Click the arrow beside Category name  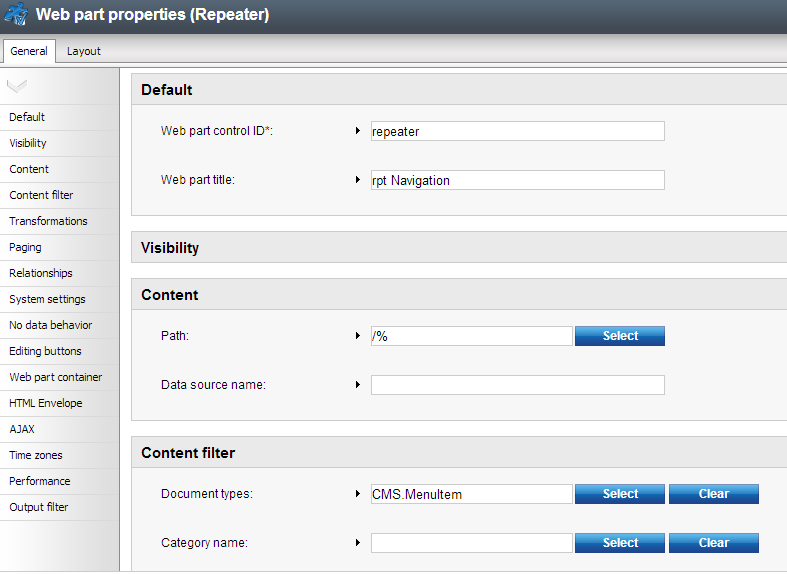pyautogui.click(x=357, y=543)
